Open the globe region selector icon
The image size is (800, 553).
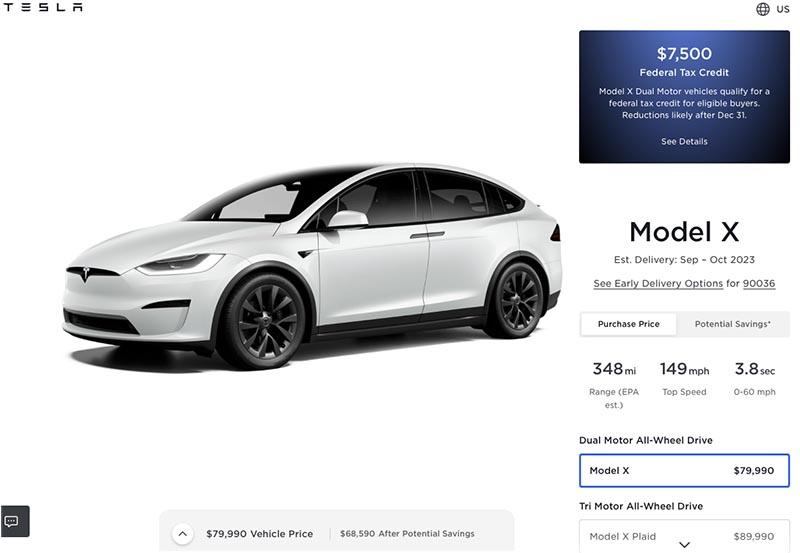763,9
